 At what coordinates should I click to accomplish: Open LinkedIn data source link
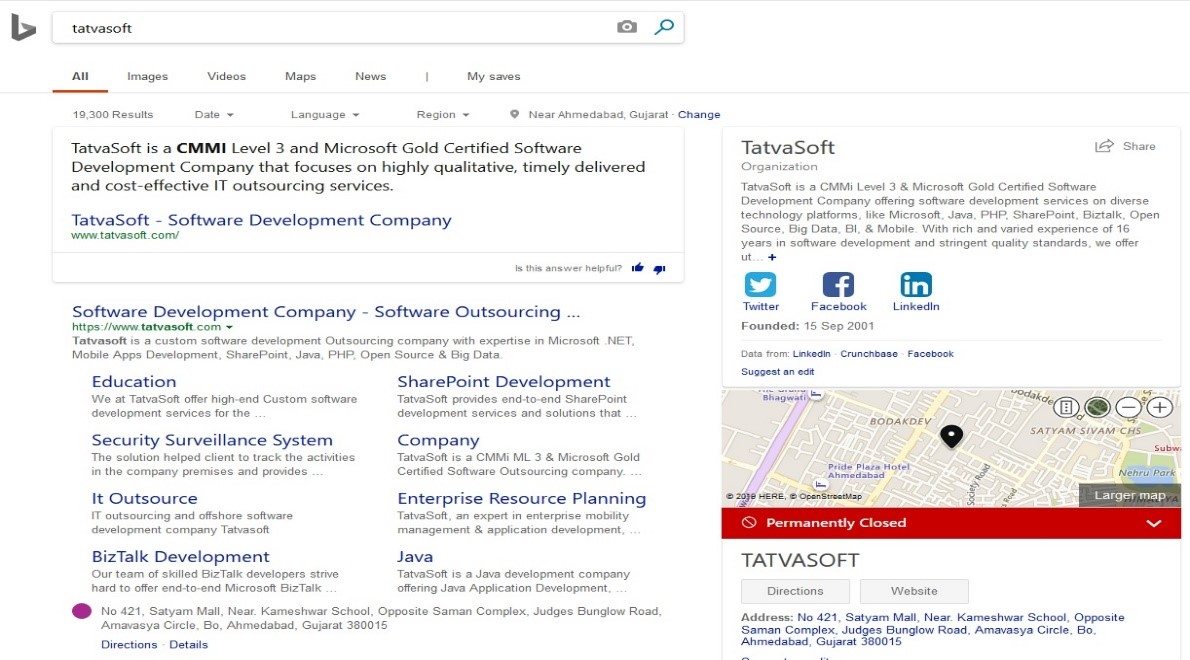[811, 354]
